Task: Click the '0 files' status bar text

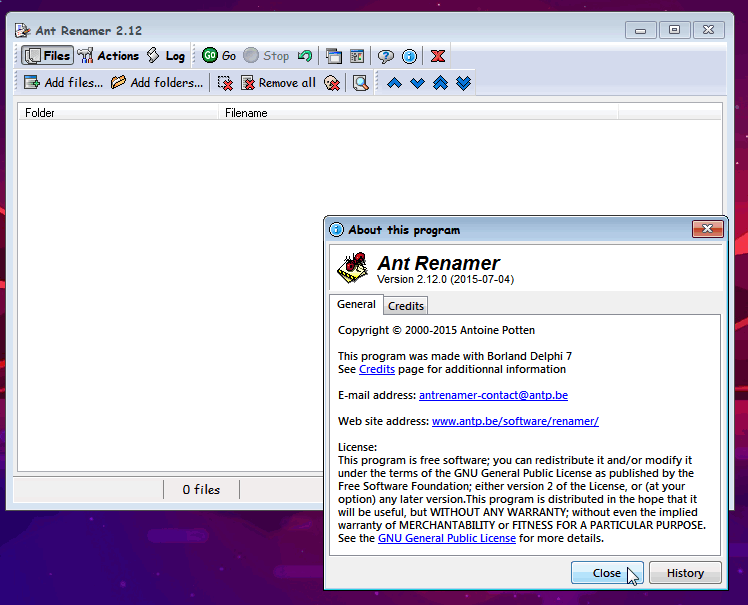Action: pyautogui.click(x=201, y=490)
